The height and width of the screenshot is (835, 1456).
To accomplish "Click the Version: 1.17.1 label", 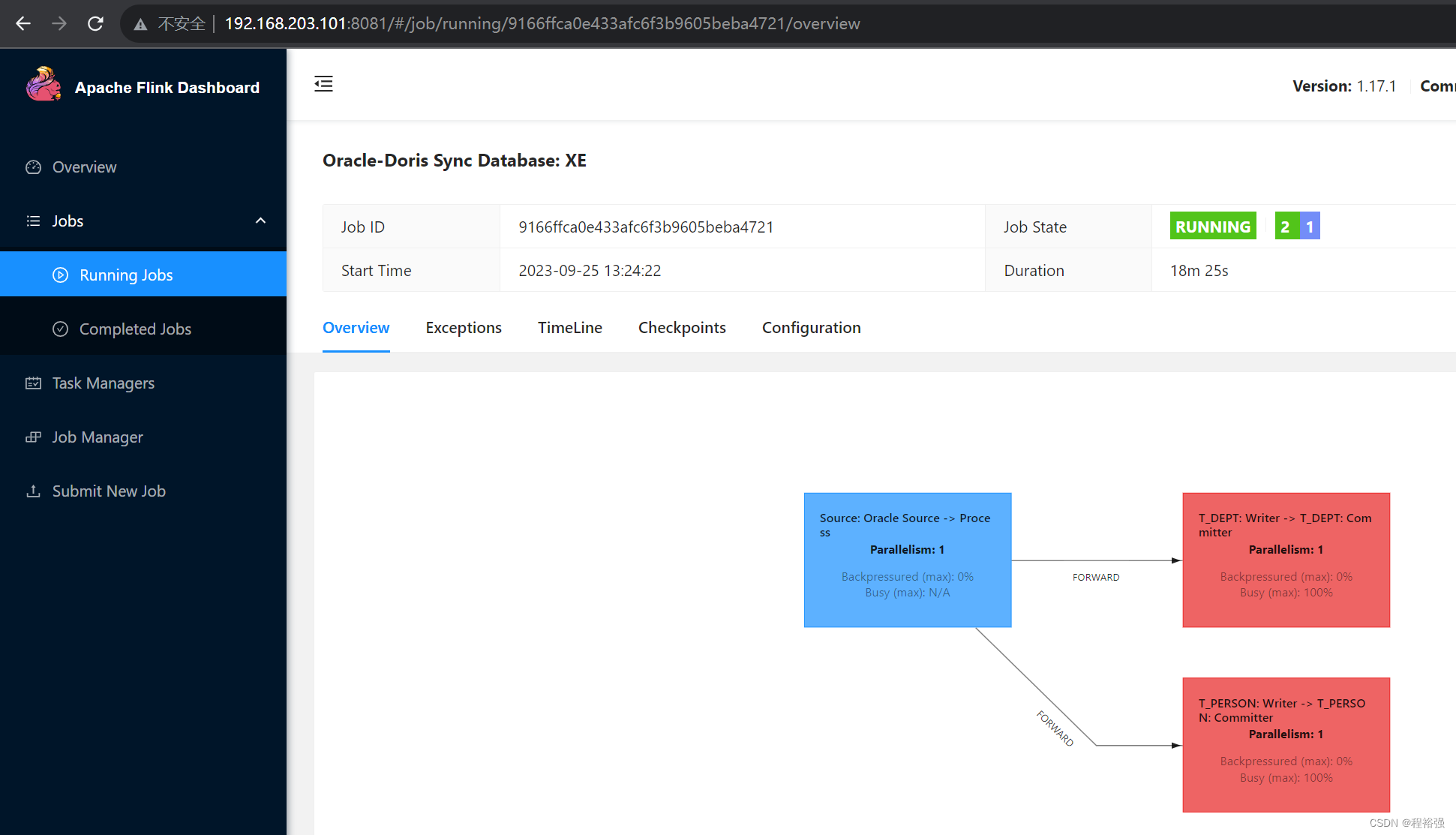I will click(1343, 86).
